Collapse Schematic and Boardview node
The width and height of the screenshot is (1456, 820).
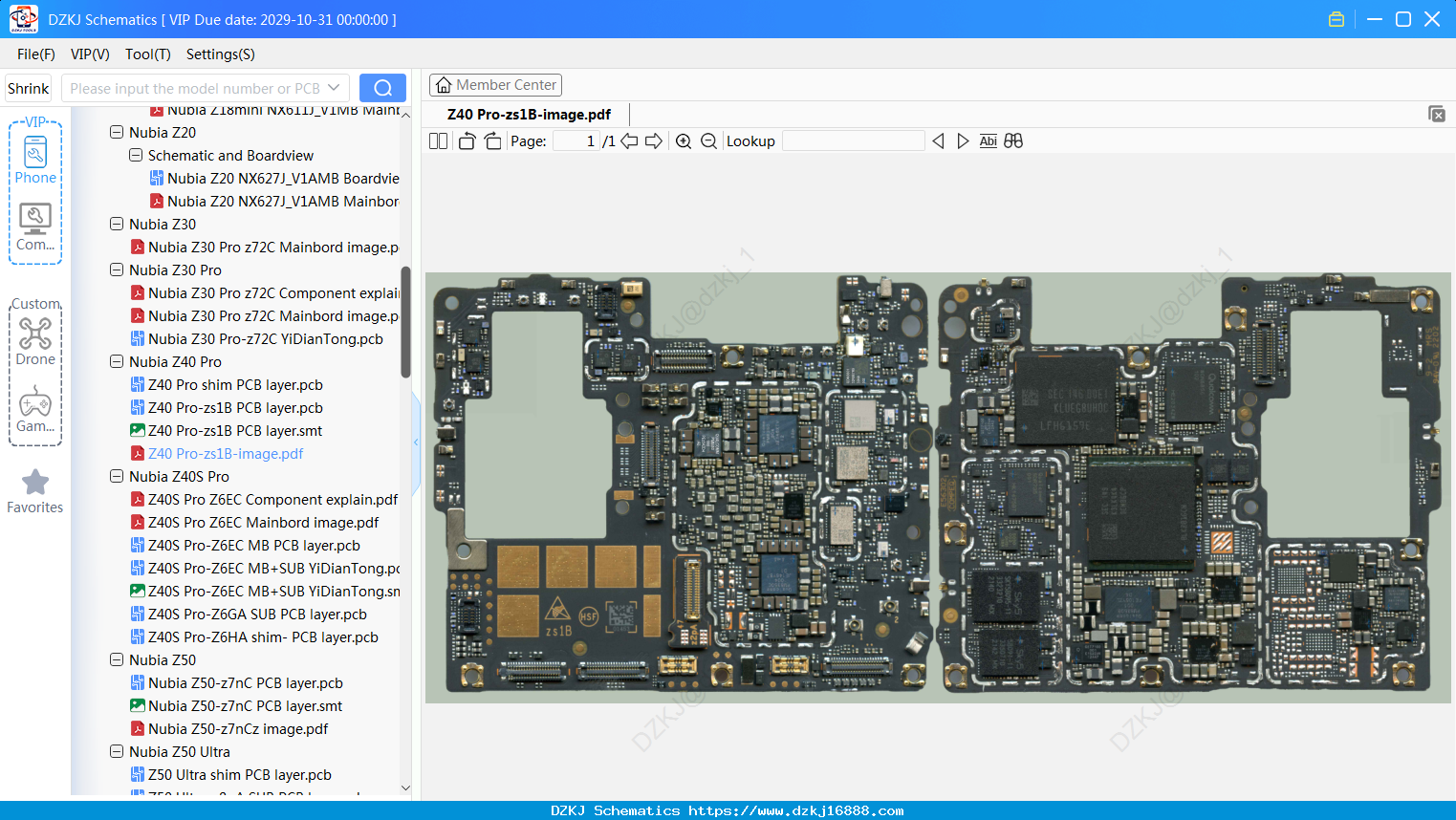pyautogui.click(x=136, y=156)
